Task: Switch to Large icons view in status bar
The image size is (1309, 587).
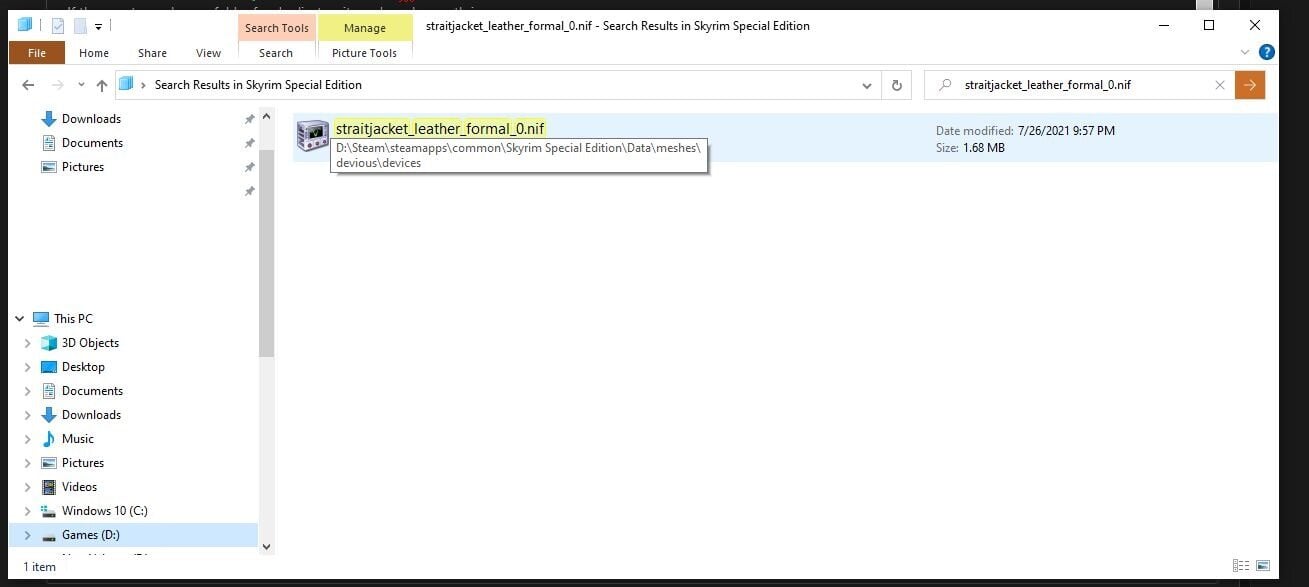Action: pos(1263,566)
